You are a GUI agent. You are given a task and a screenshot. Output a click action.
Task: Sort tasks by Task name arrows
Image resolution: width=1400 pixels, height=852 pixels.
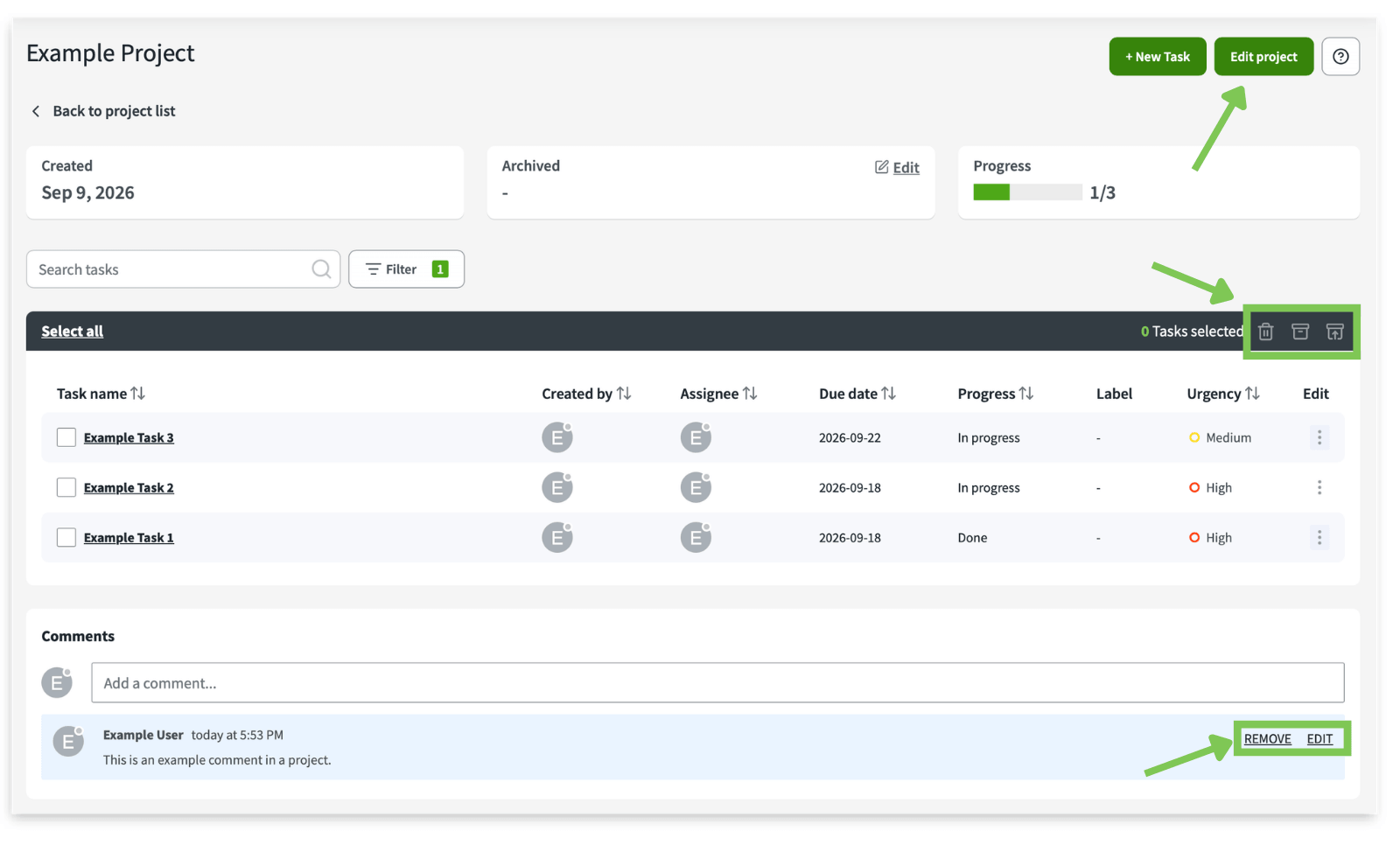[x=137, y=394]
